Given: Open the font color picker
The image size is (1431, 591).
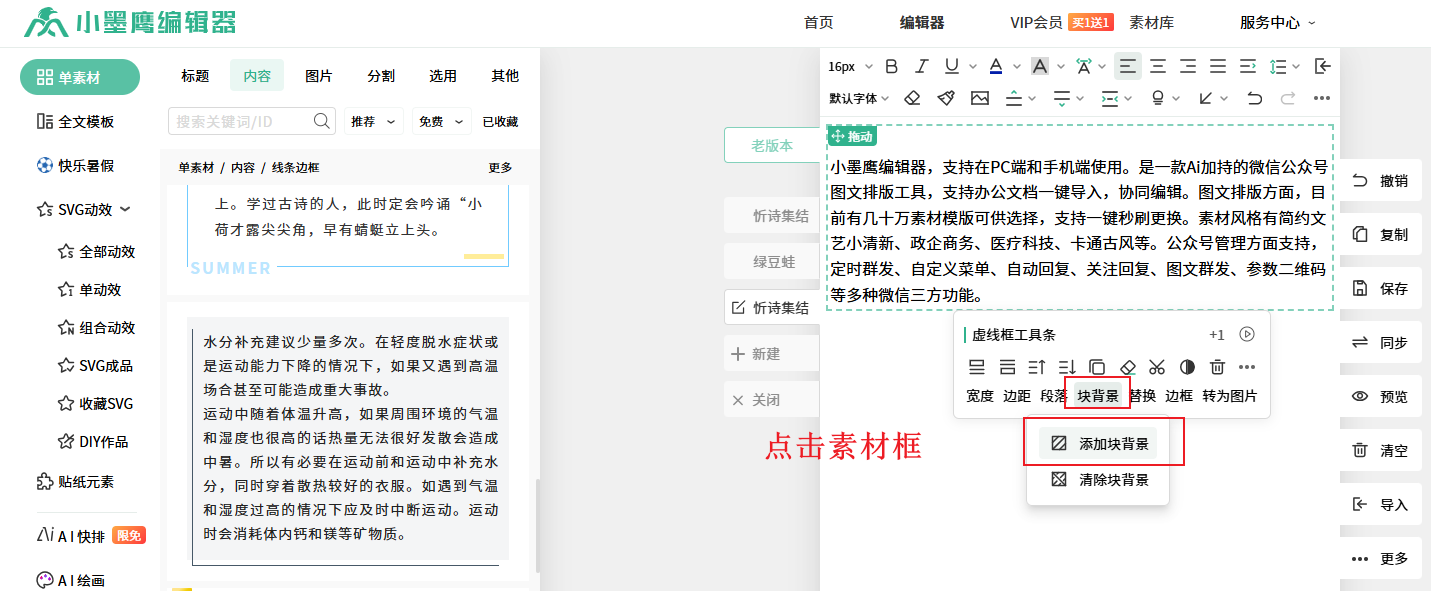Looking at the screenshot, I should point(996,66).
